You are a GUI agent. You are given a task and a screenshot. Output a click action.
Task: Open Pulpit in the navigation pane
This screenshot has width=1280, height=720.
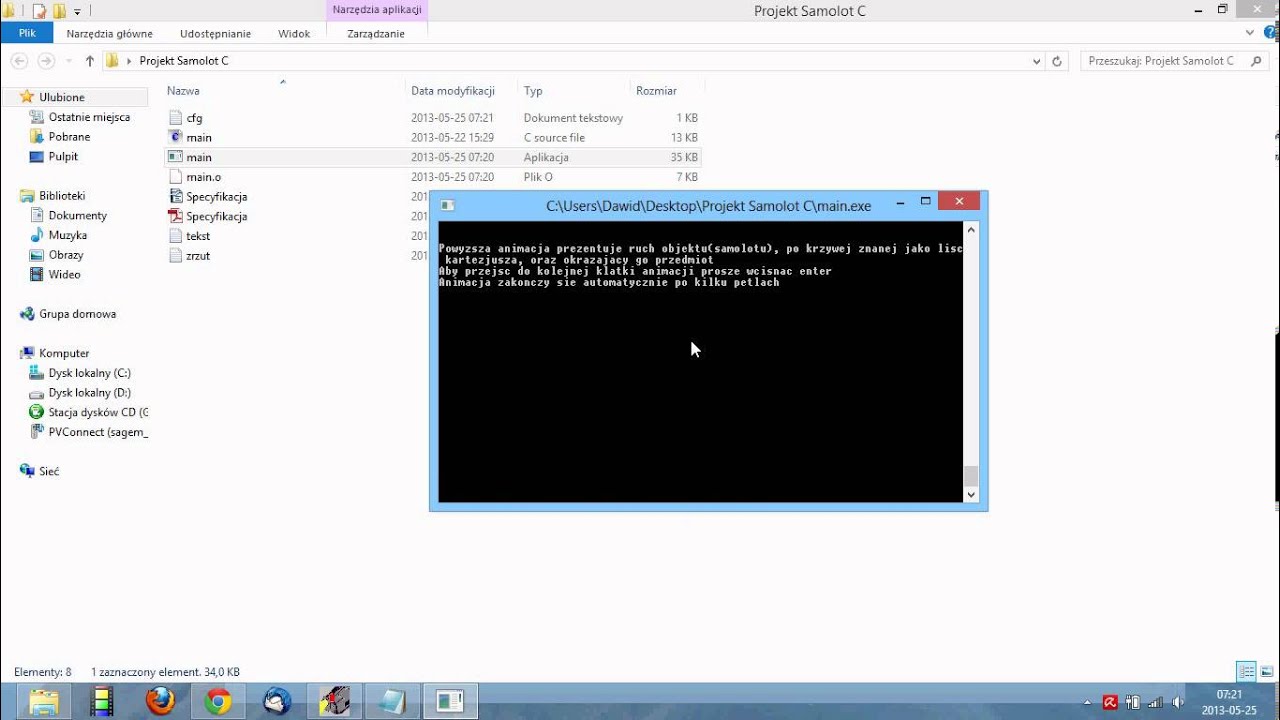pos(63,156)
